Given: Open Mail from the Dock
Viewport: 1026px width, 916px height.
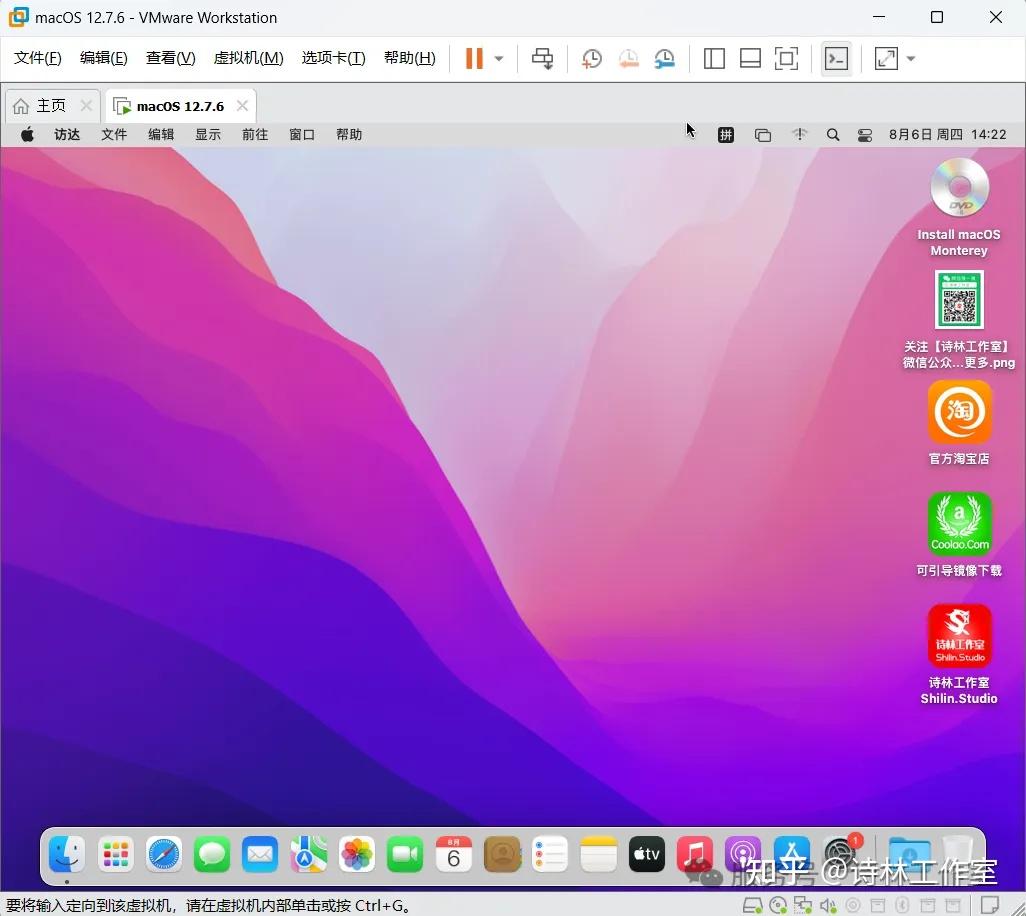Looking at the screenshot, I should click(x=260, y=854).
